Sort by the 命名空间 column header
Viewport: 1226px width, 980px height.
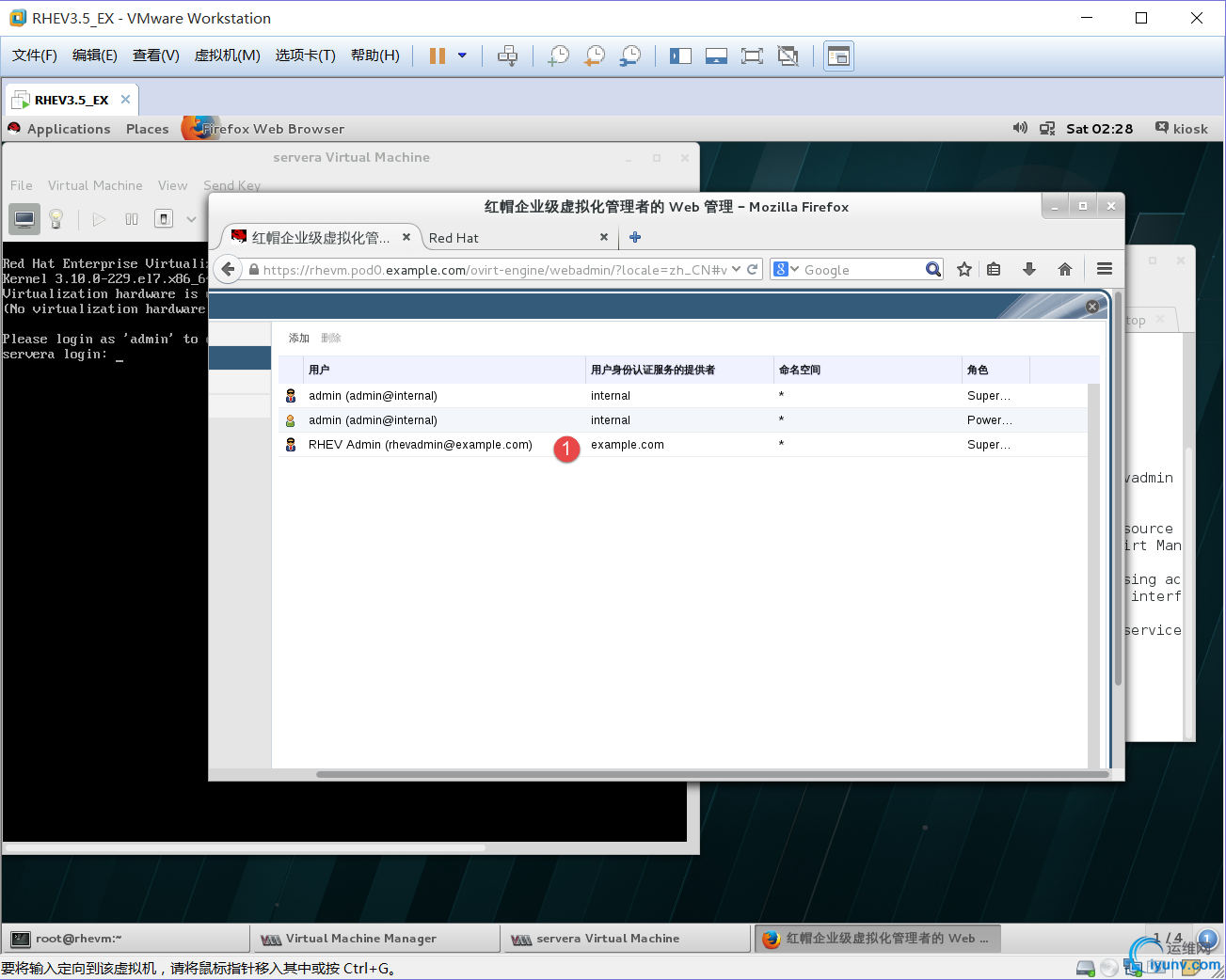click(868, 370)
